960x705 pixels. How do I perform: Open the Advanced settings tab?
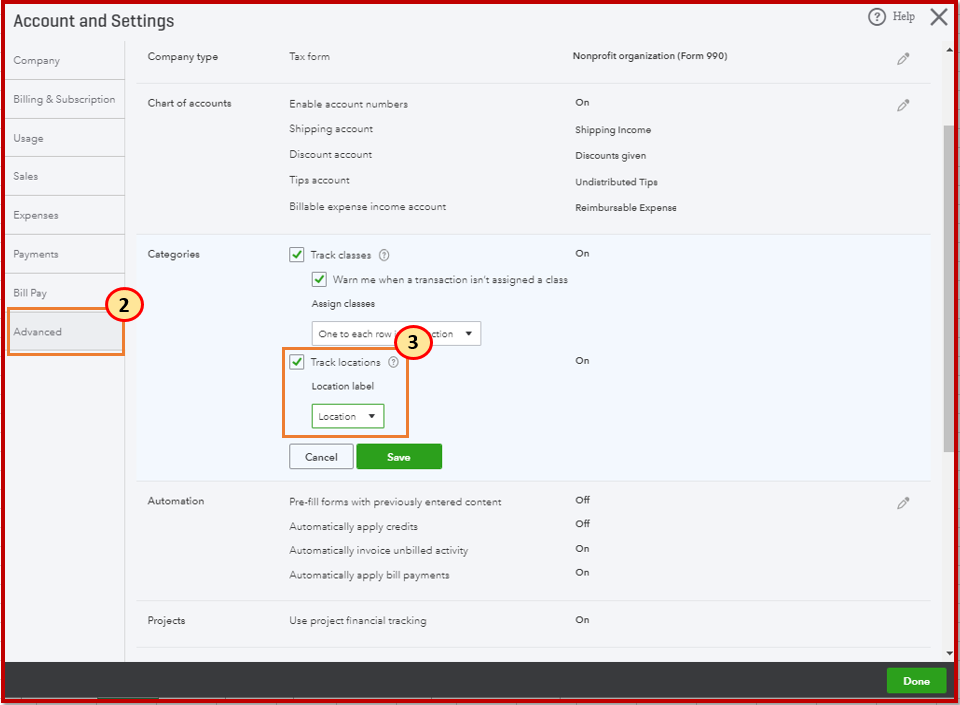(38, 332)
